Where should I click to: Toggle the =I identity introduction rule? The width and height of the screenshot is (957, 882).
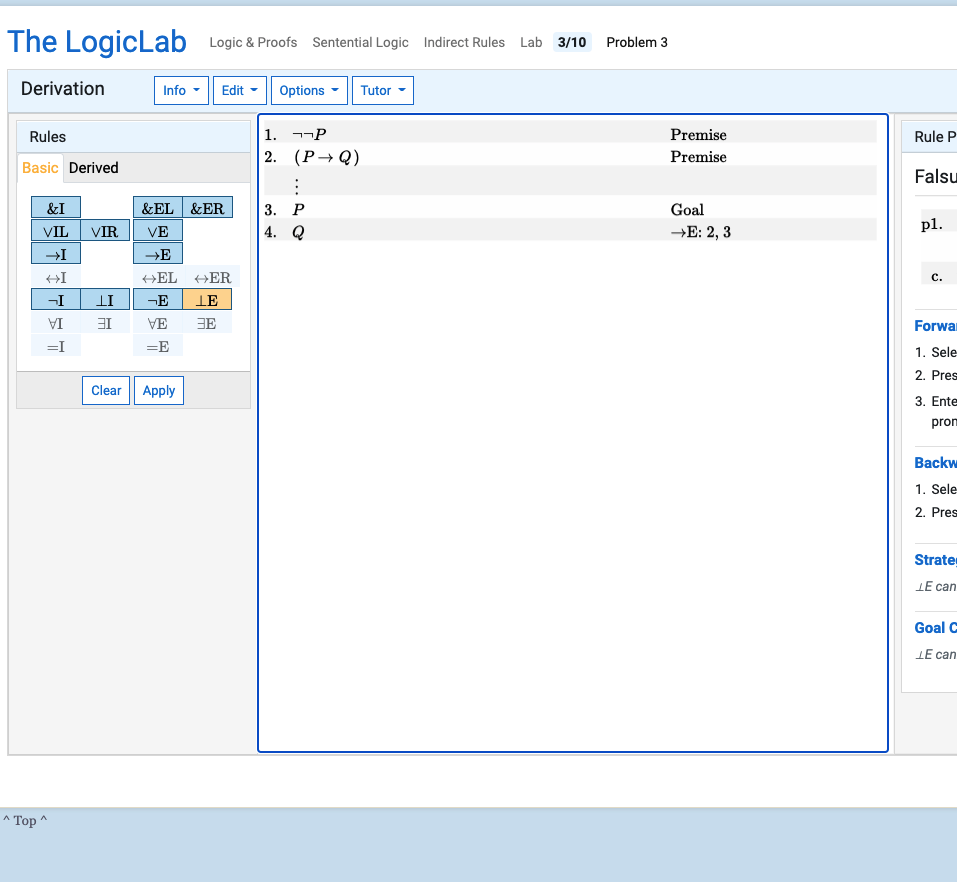[x=55, y=345]
